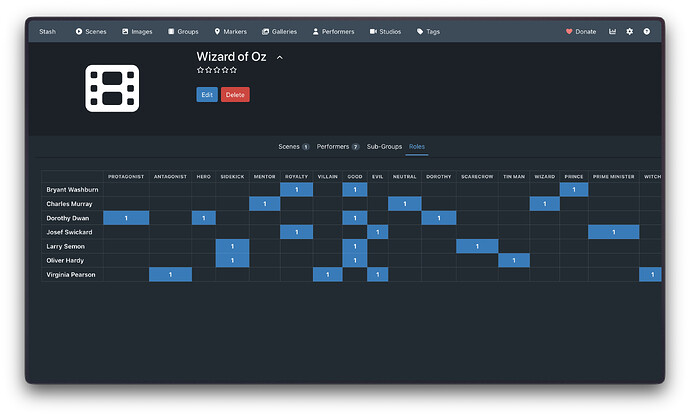Click the ROYALTY column header

[297, 177]
